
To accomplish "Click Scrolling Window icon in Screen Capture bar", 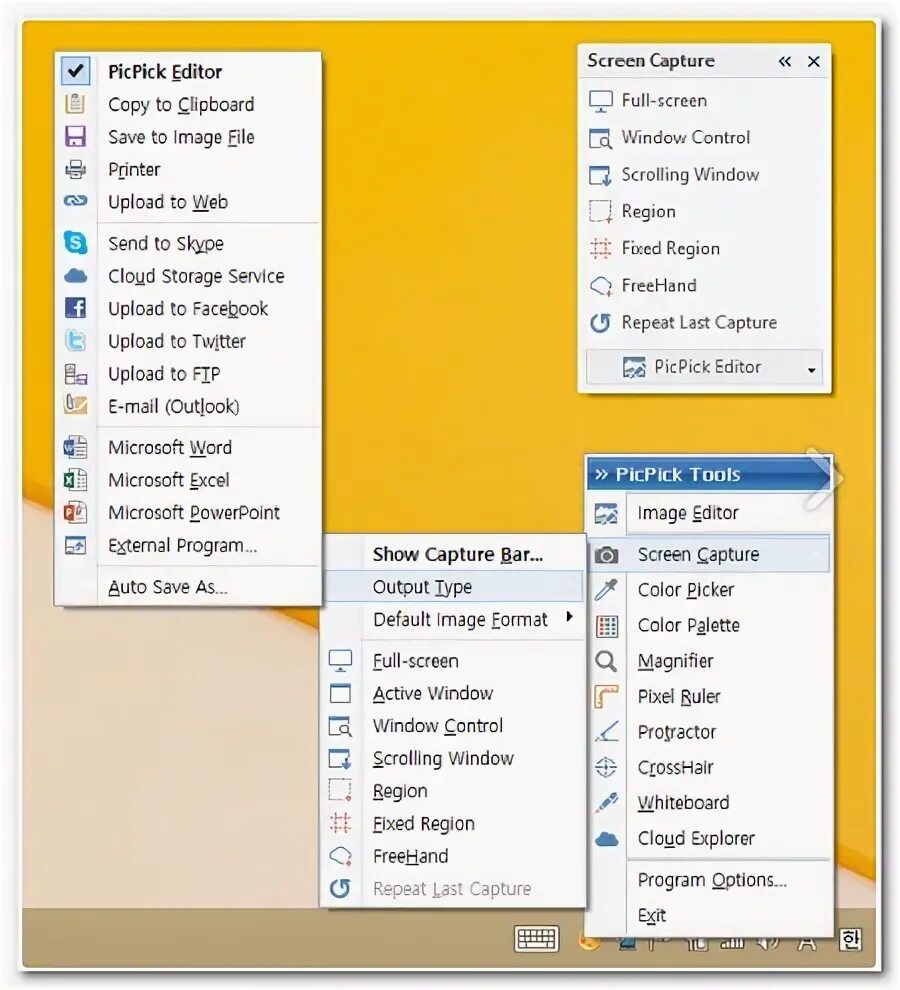I will pyautogui.click(x=600, y=175).
